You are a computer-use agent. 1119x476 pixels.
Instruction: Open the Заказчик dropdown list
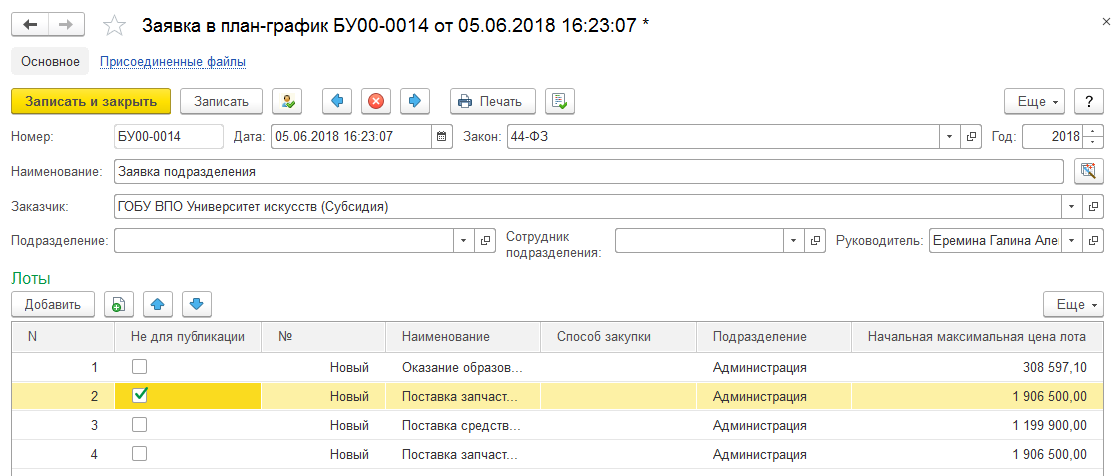coord(1072,206)
